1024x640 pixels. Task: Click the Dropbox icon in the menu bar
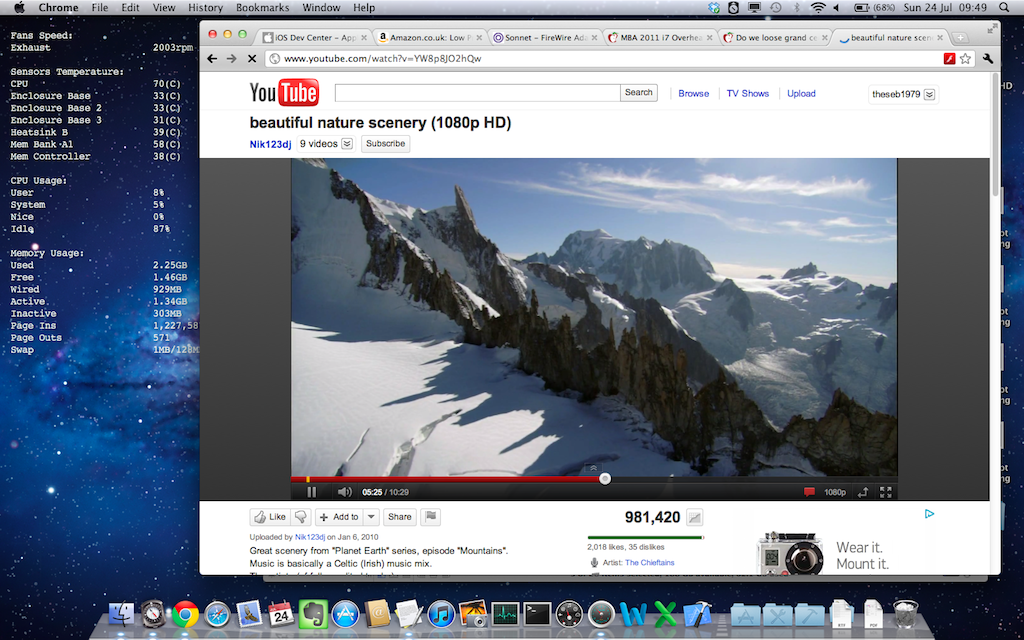pyautogui.click(x=714, y=8)
